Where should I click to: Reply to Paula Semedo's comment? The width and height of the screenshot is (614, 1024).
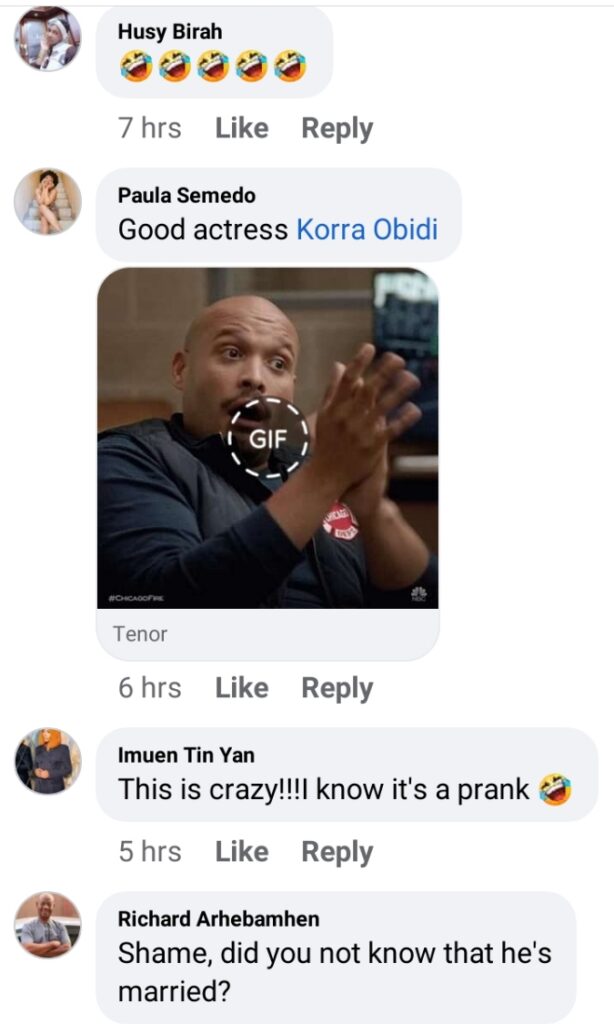(337, 688)
